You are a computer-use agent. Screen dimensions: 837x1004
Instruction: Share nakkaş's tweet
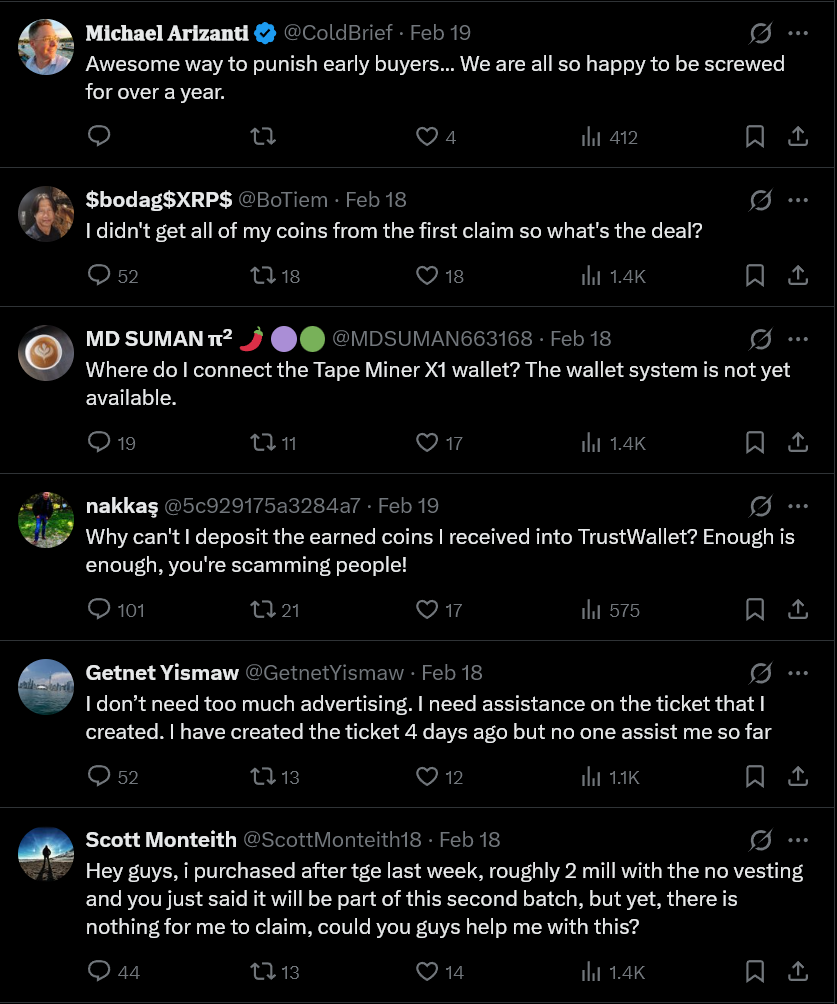(x=798, y=609)
